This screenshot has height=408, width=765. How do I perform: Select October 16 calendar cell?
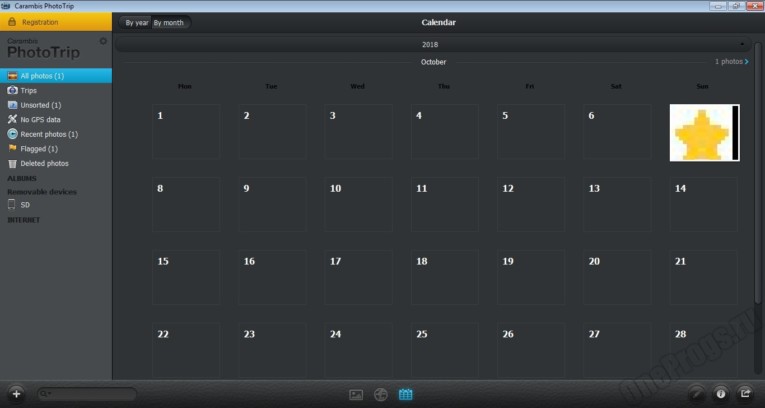click(x=272, y=277)
